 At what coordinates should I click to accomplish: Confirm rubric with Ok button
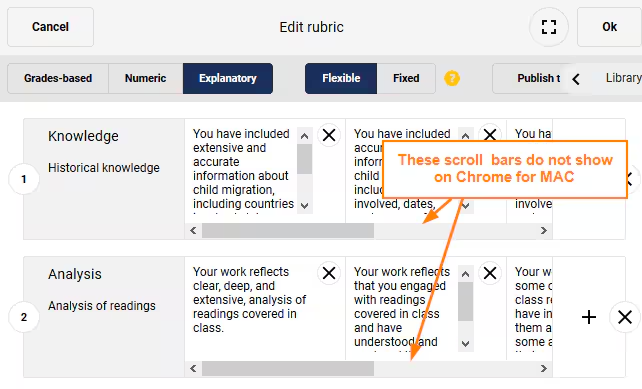(609, 27)
